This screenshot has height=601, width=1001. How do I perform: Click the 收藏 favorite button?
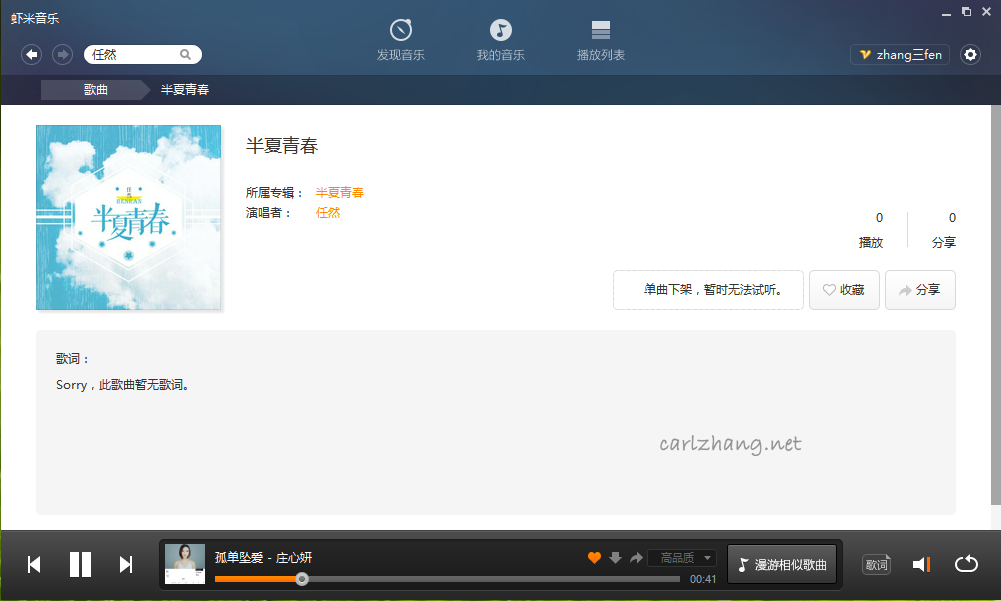(844, 290)
